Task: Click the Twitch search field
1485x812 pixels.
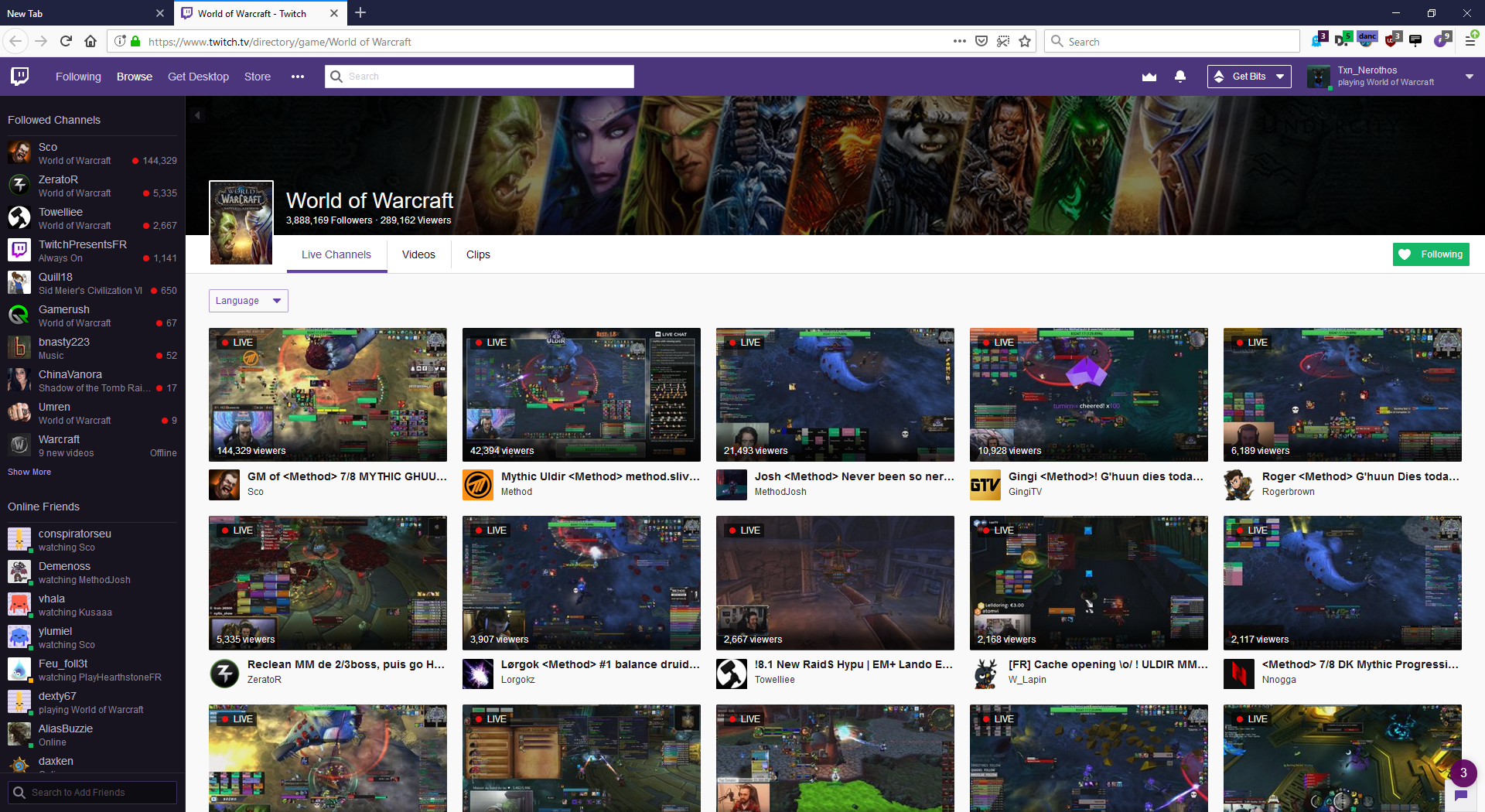Action: [x=480, y=77]
